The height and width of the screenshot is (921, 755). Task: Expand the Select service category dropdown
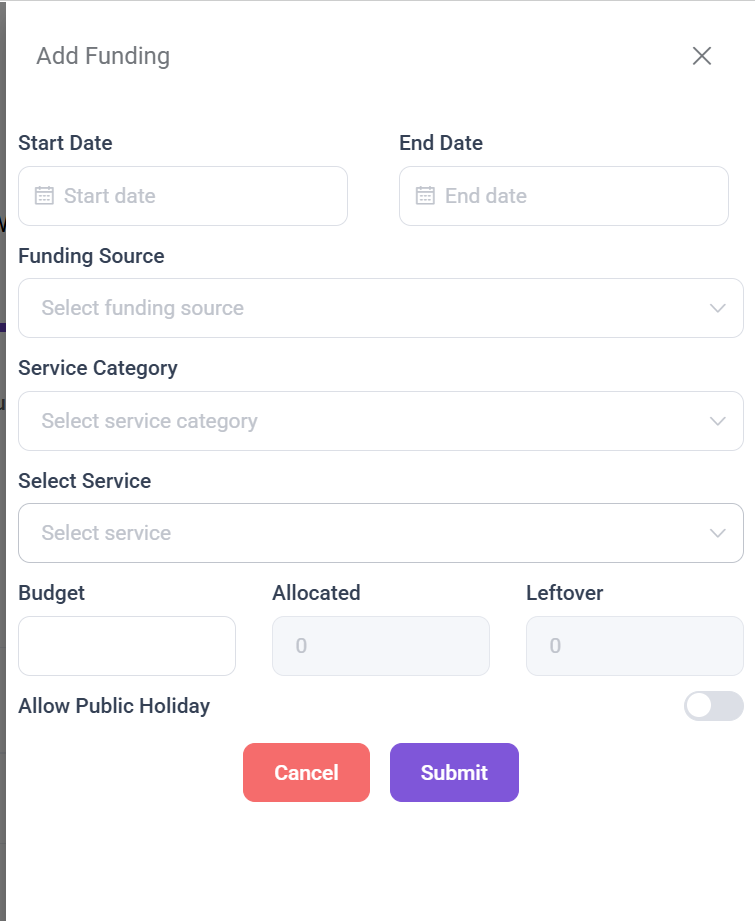click(x=360, y=421)
